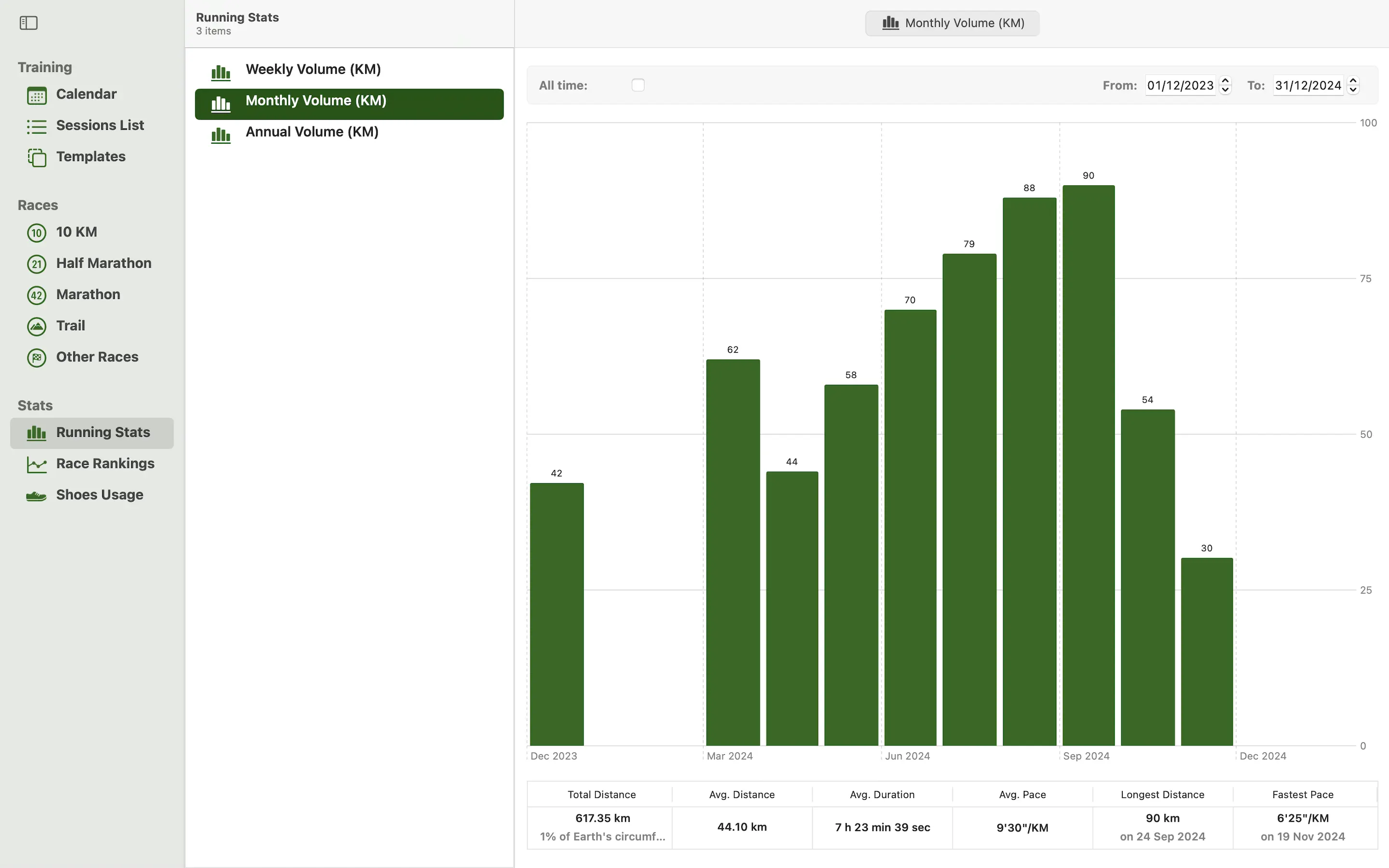
Task: Select the 10 KM races icon
Action: pos(37,232)
